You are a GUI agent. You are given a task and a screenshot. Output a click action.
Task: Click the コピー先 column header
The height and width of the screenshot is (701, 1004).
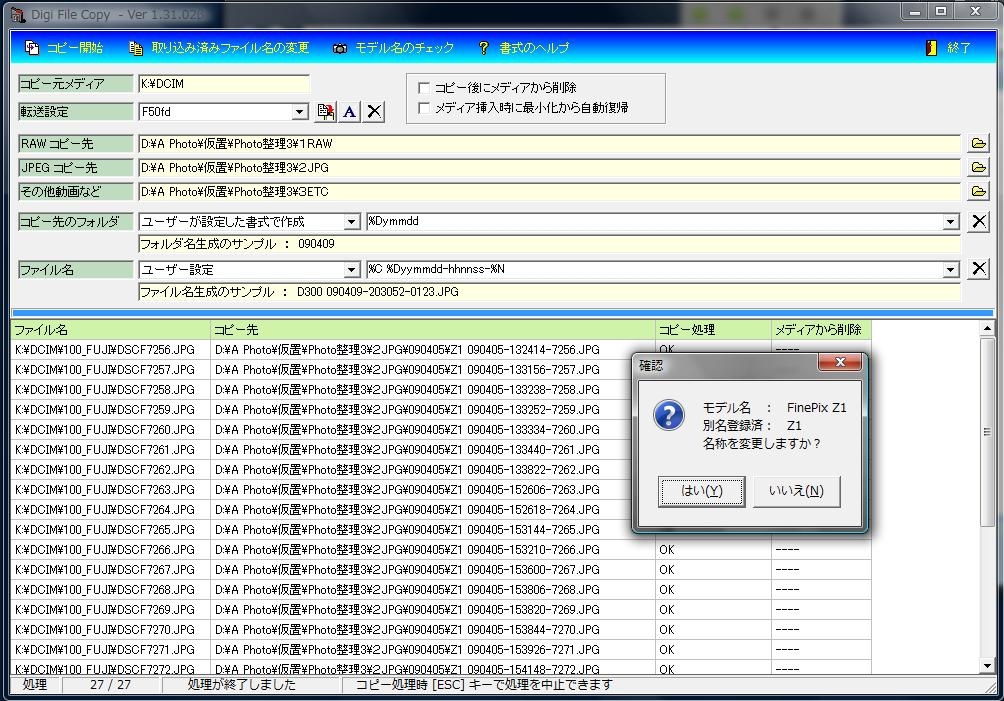point(433,330)
